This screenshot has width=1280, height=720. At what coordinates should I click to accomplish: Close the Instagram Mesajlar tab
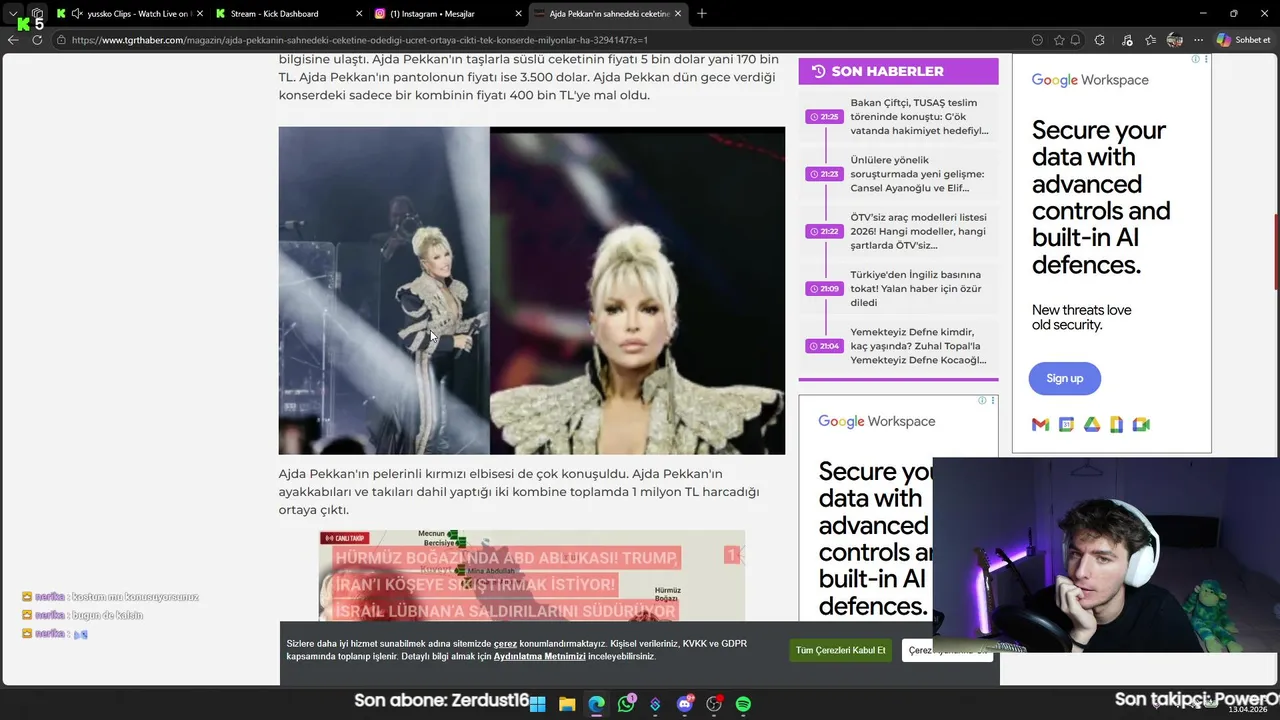pyautogui.click(x=518, y=14)
